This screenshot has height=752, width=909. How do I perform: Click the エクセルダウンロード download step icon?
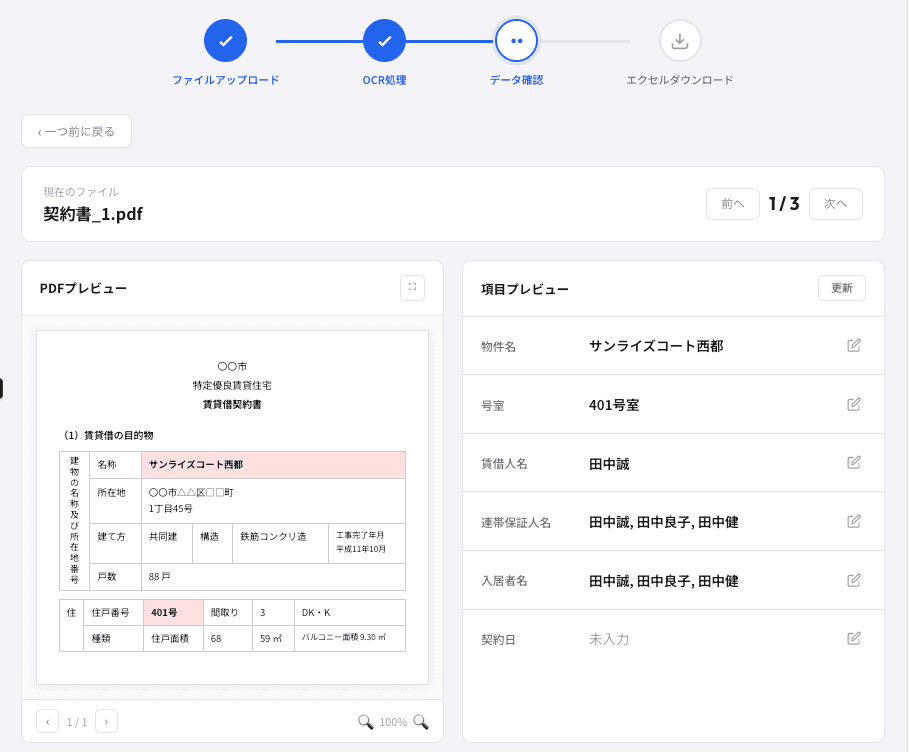coord(680,40)
